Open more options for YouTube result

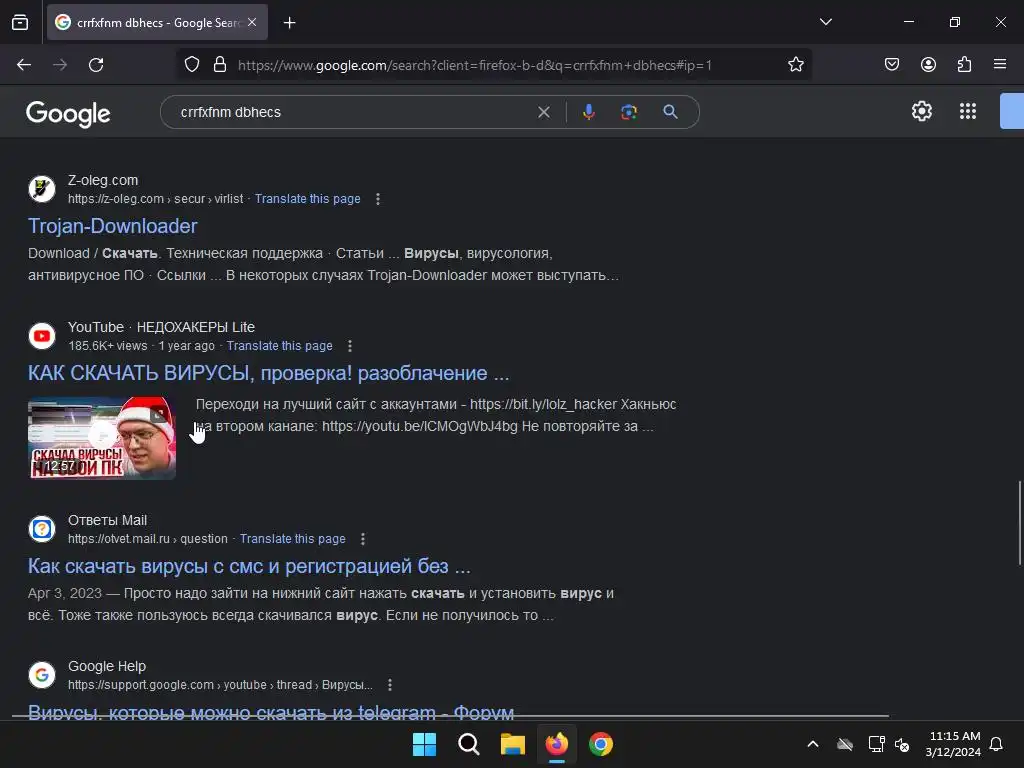[349, 346]
